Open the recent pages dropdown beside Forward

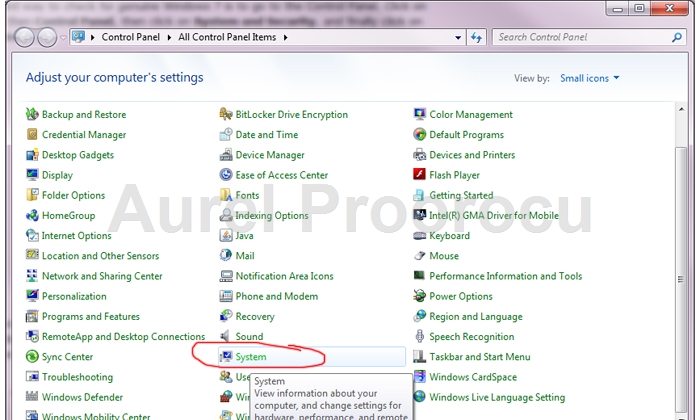(x=63, y=37)
